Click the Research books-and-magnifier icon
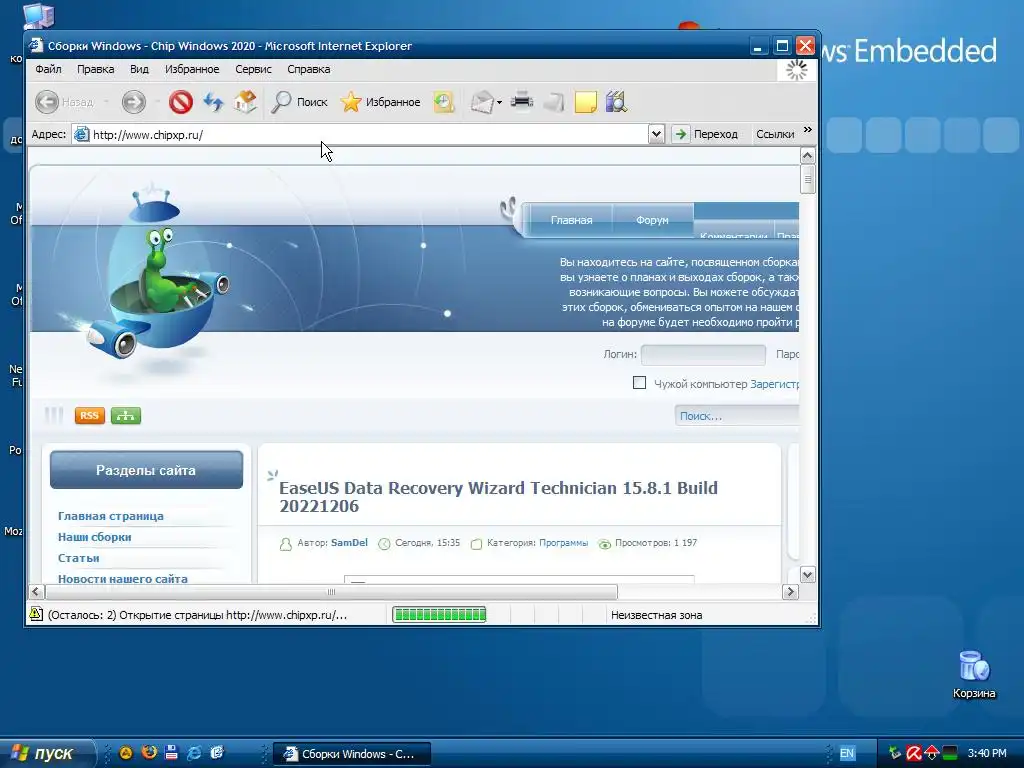 click(616, 102)
